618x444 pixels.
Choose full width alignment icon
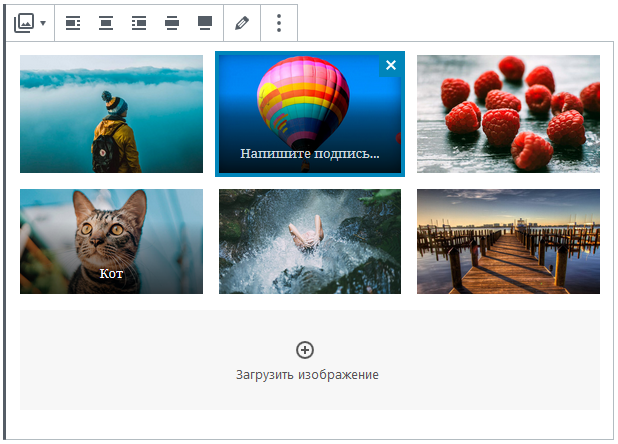[x=205, y=23]
